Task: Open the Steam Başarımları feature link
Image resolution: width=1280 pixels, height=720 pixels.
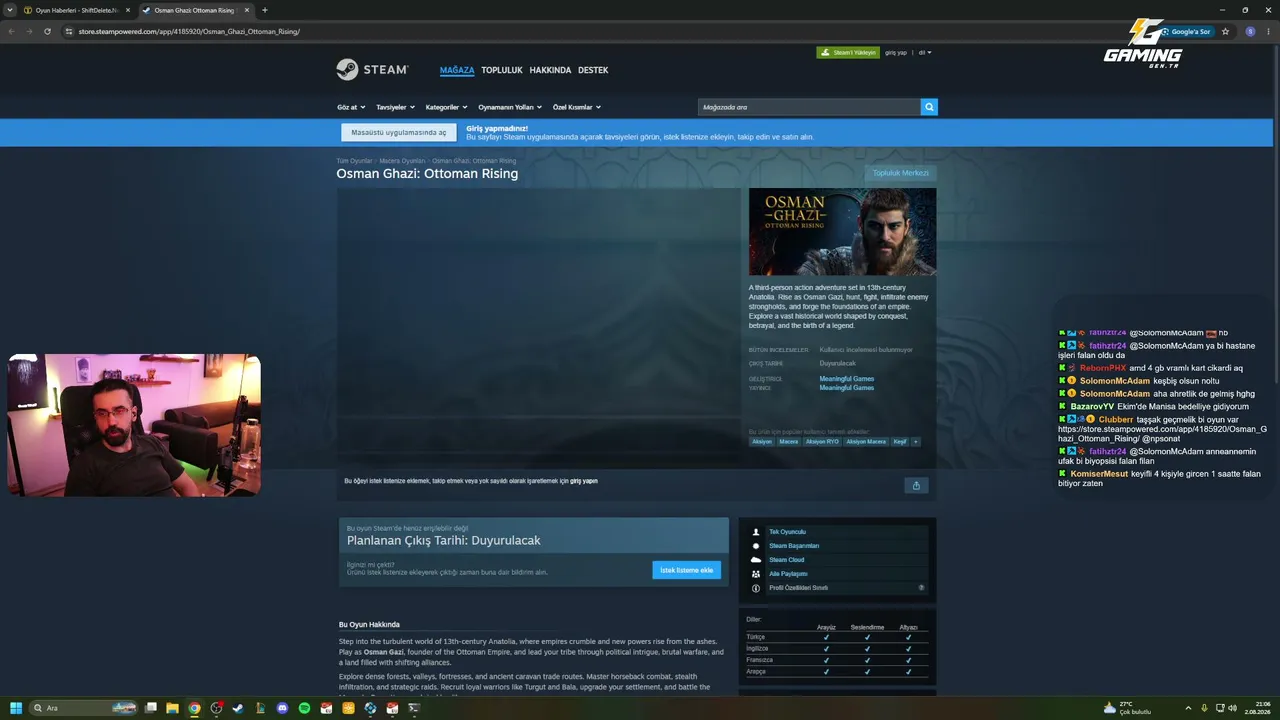Action: point(794,546)
